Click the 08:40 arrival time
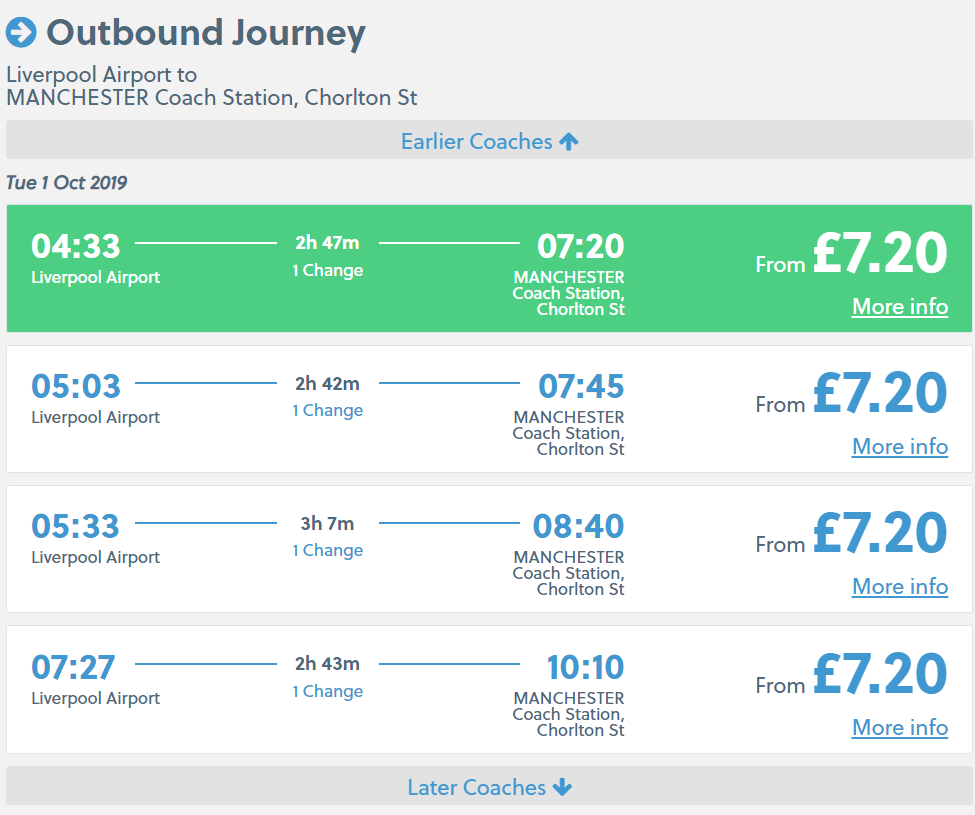This screenshot has height=815, width=975. pos(579,526)
